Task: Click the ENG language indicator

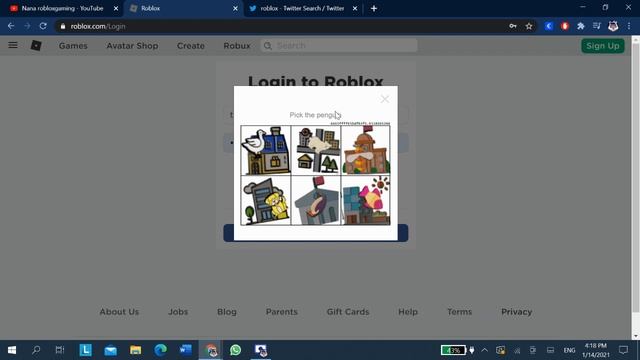Action: tap(569, 350)
